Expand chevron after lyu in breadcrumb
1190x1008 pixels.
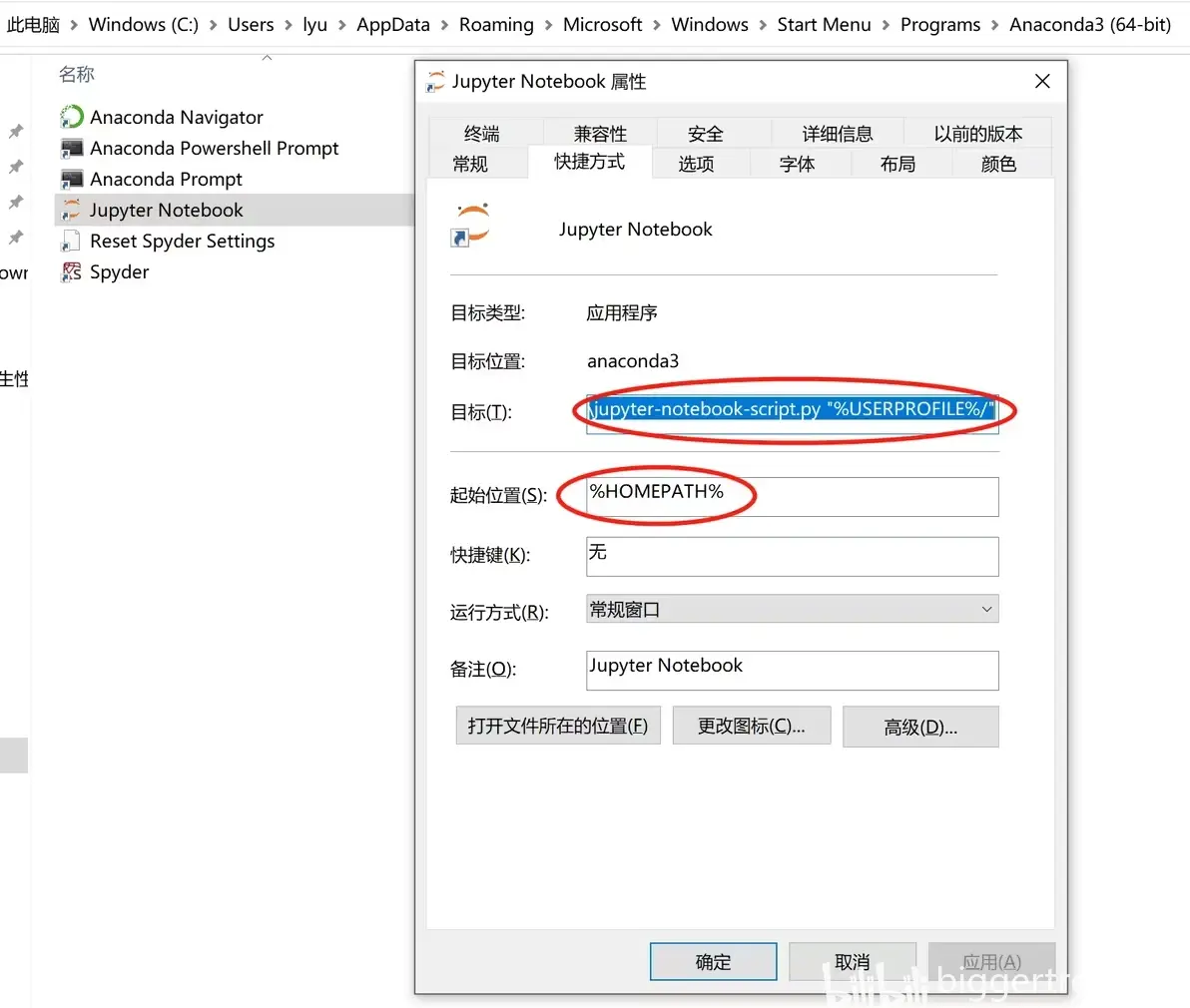pos(342,25)
